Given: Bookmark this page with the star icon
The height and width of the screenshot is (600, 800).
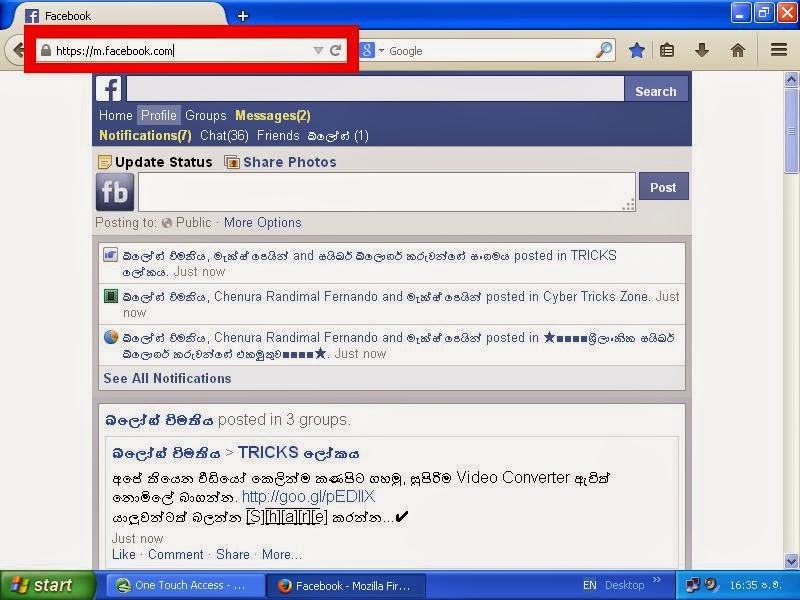Looking at the screenshot, I should [636, 50].
